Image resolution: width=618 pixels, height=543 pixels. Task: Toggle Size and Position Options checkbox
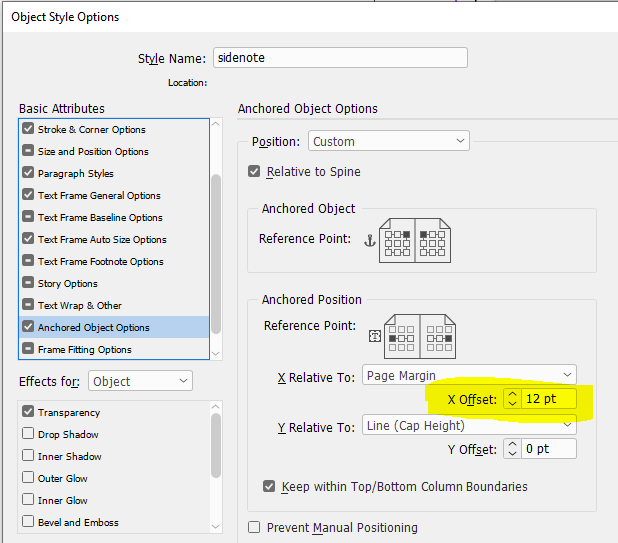(x=28, y=151)
